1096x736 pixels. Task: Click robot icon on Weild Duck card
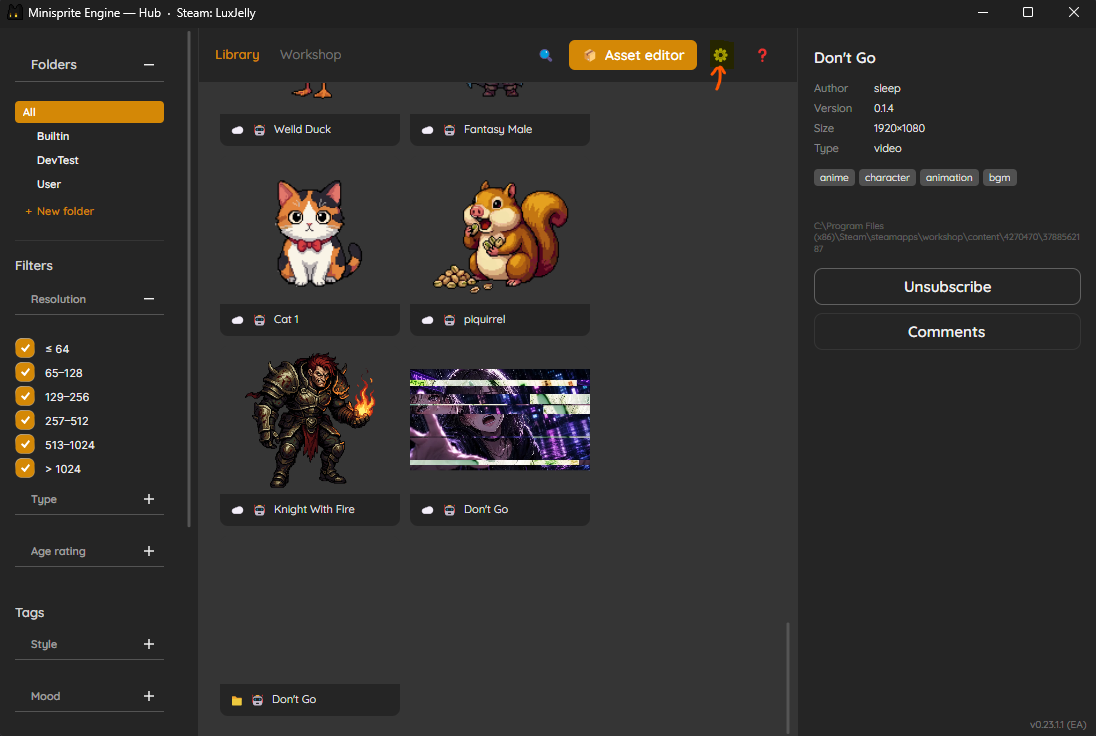coord(259,130)
